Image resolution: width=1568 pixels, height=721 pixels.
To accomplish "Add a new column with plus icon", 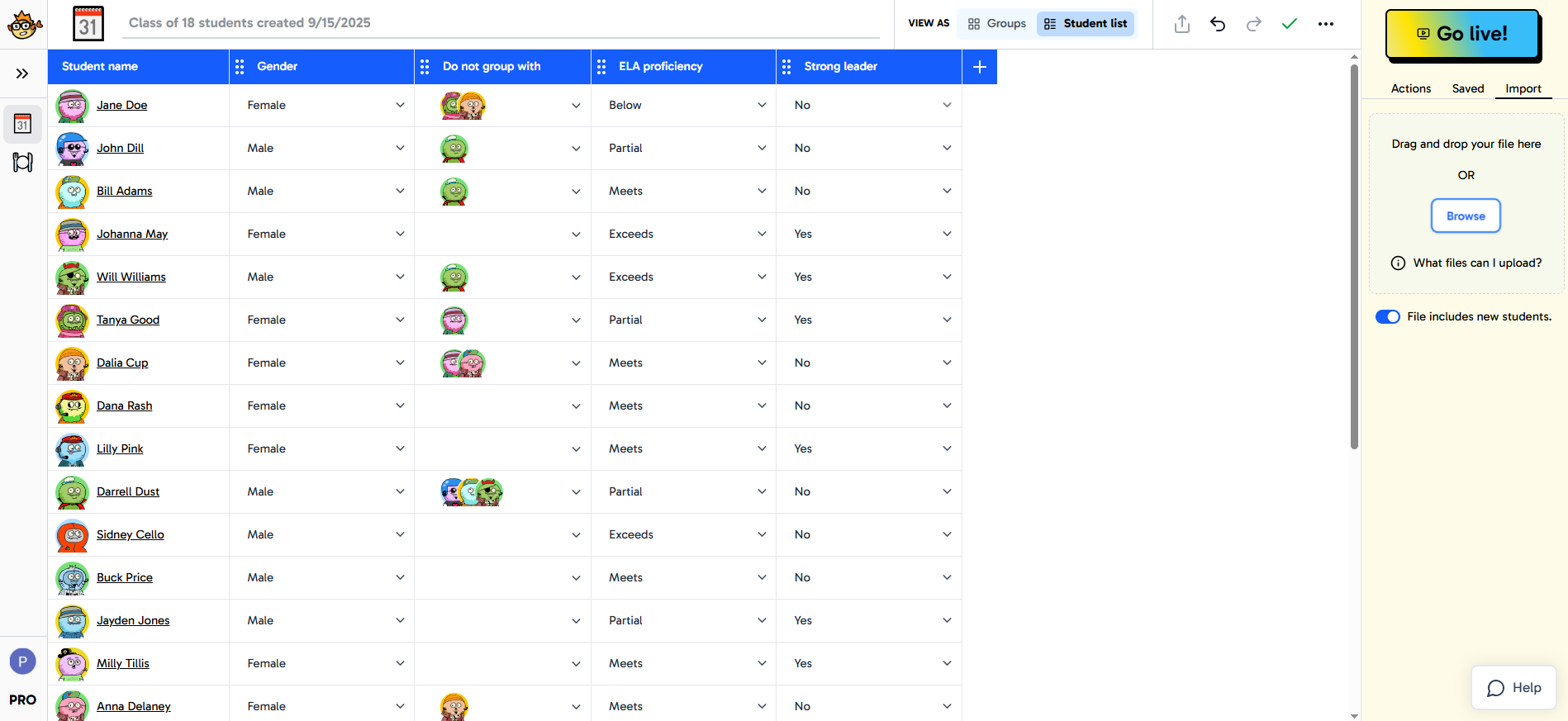I will [x=979, y=67].
